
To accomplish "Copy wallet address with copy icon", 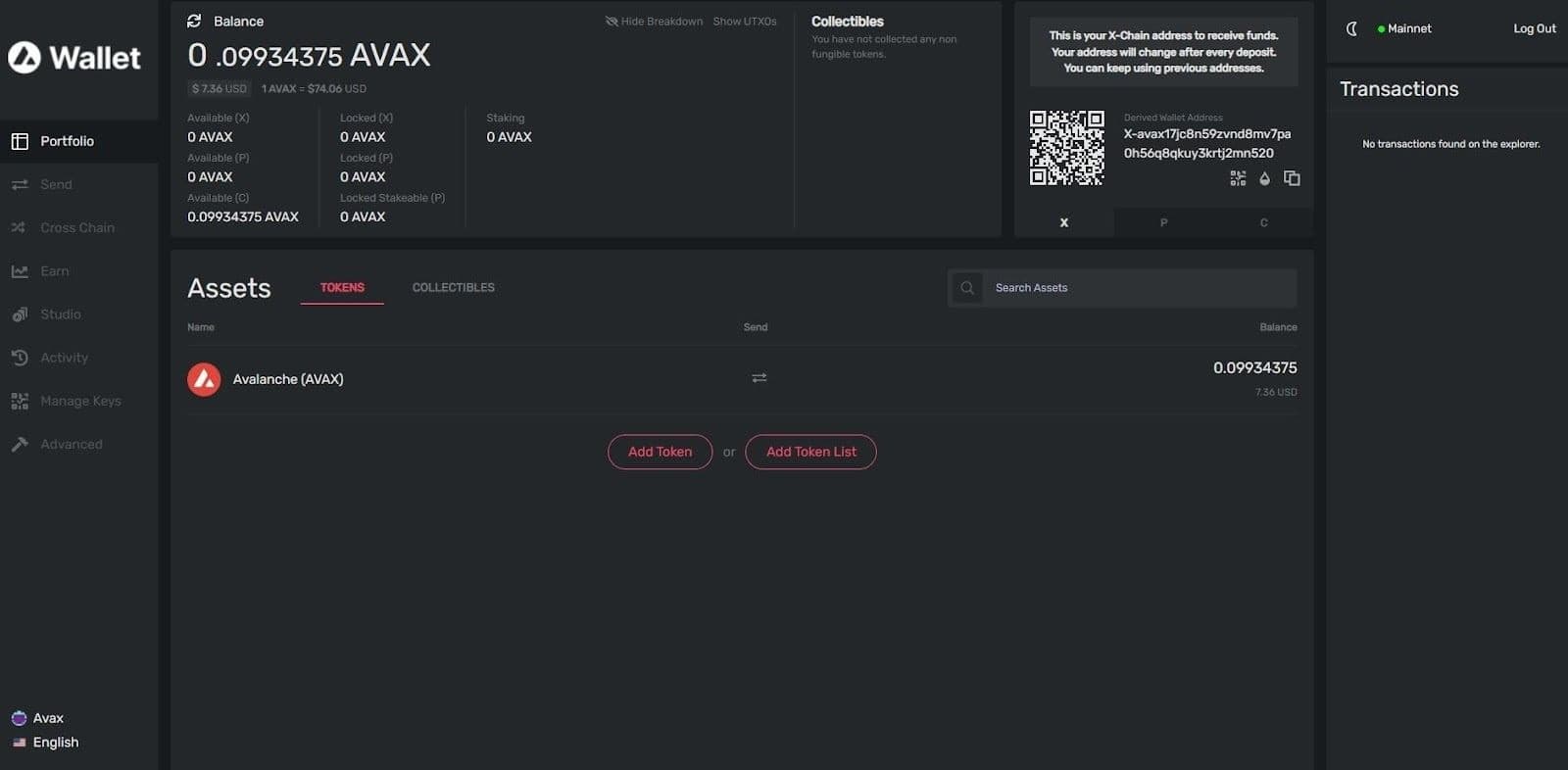I will (1292, 178).
